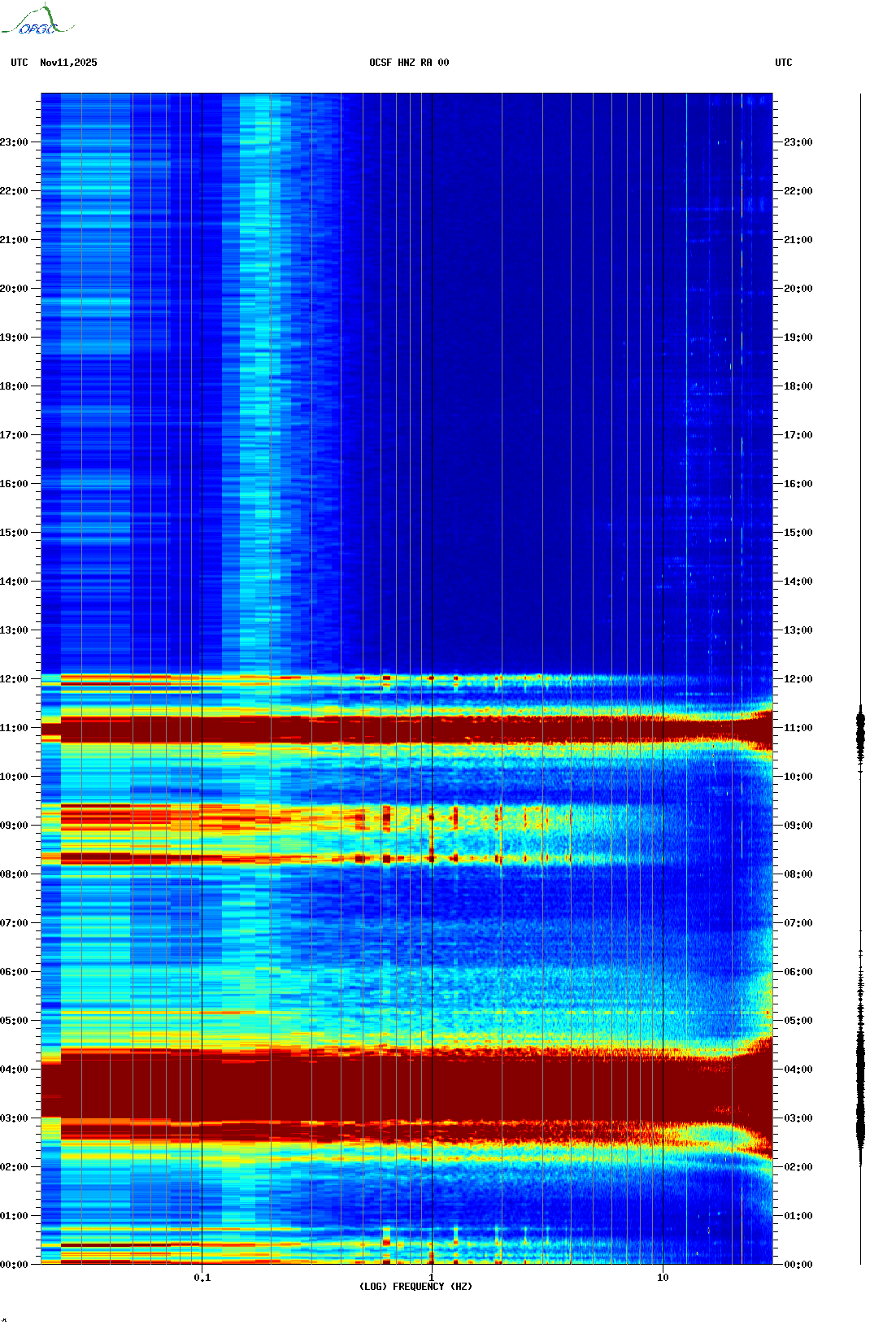Click the 22:00 label on the right time axis
The height and width of the screenshot is (1329, 896).
pos(798,191)
